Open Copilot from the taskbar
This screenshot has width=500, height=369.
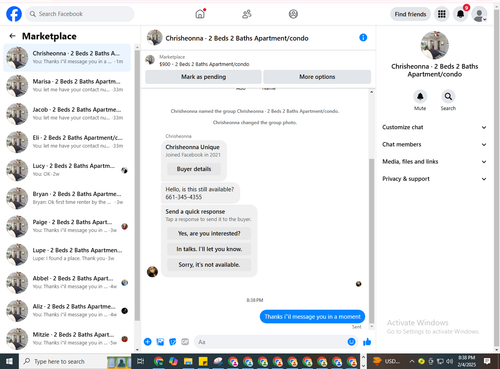173,361
